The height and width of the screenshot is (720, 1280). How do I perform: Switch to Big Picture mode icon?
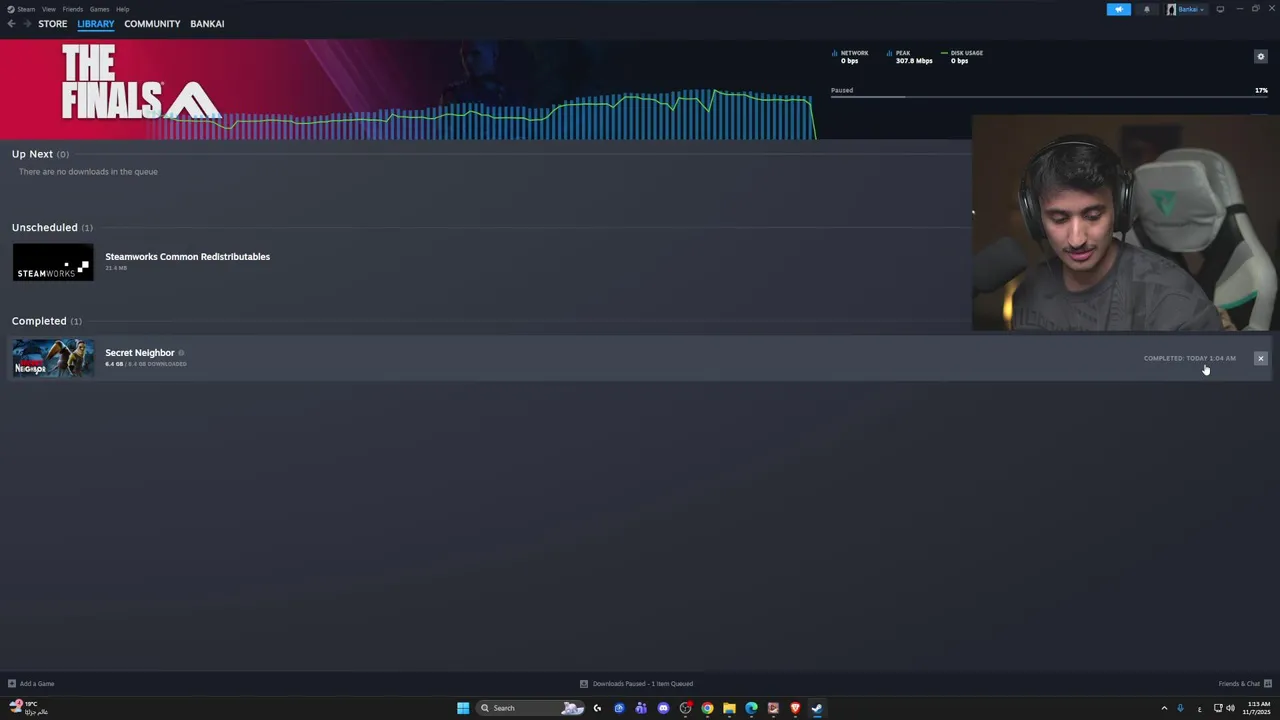tap(1220, 9)
